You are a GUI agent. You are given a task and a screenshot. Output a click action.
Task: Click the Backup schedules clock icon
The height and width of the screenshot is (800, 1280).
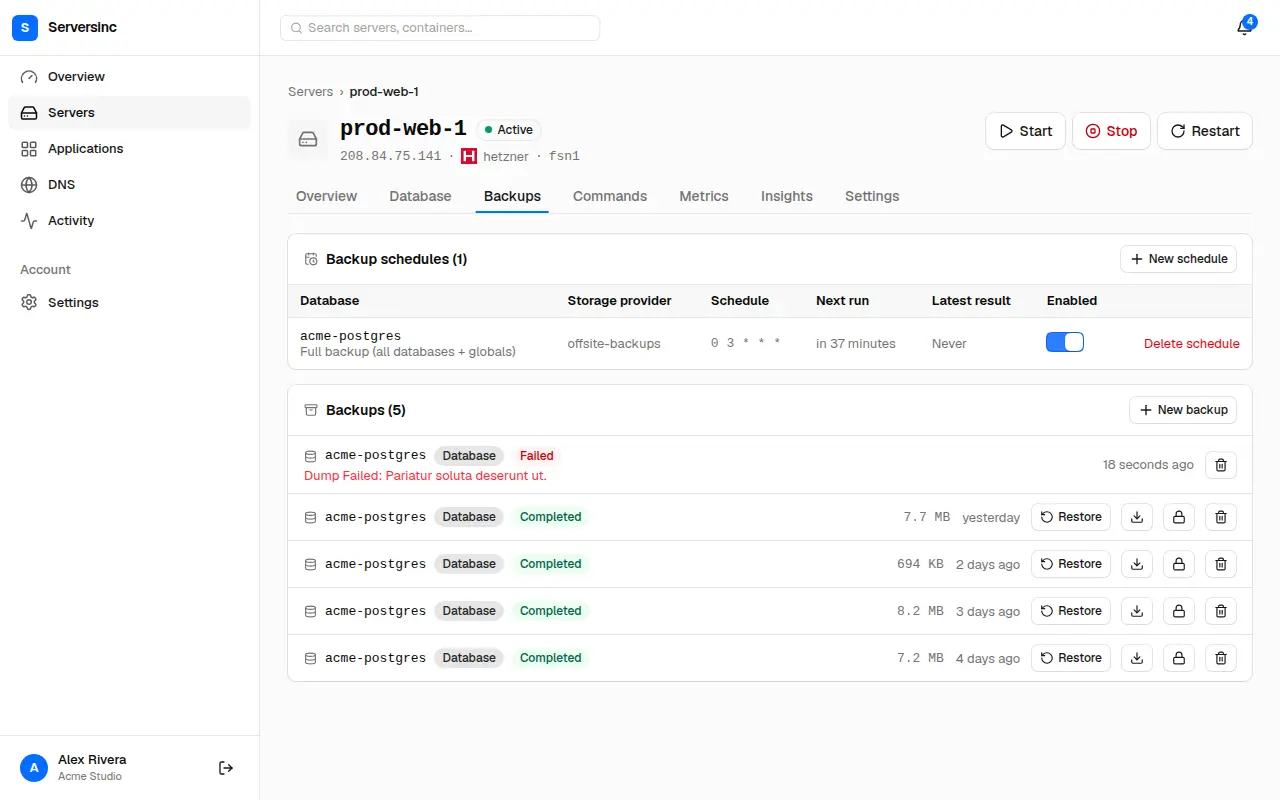[x=311, y=259]
